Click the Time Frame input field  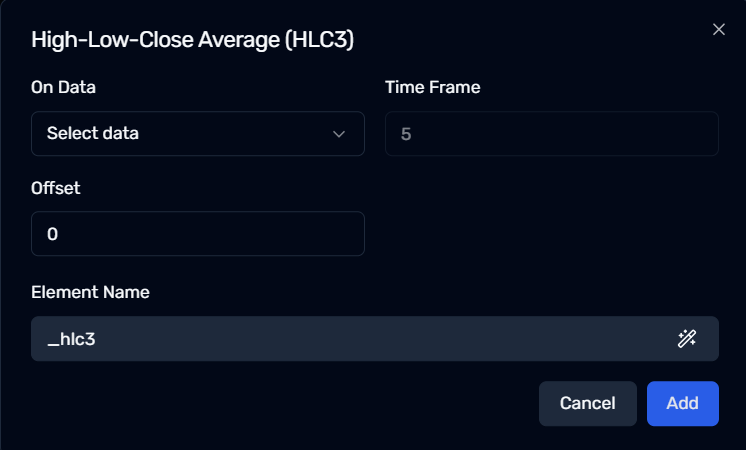552,134
